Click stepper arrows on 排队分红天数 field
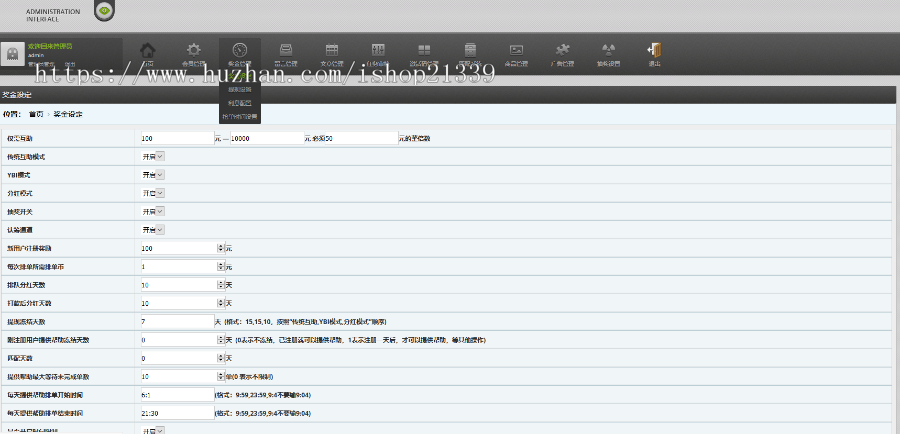 (220, 285)
